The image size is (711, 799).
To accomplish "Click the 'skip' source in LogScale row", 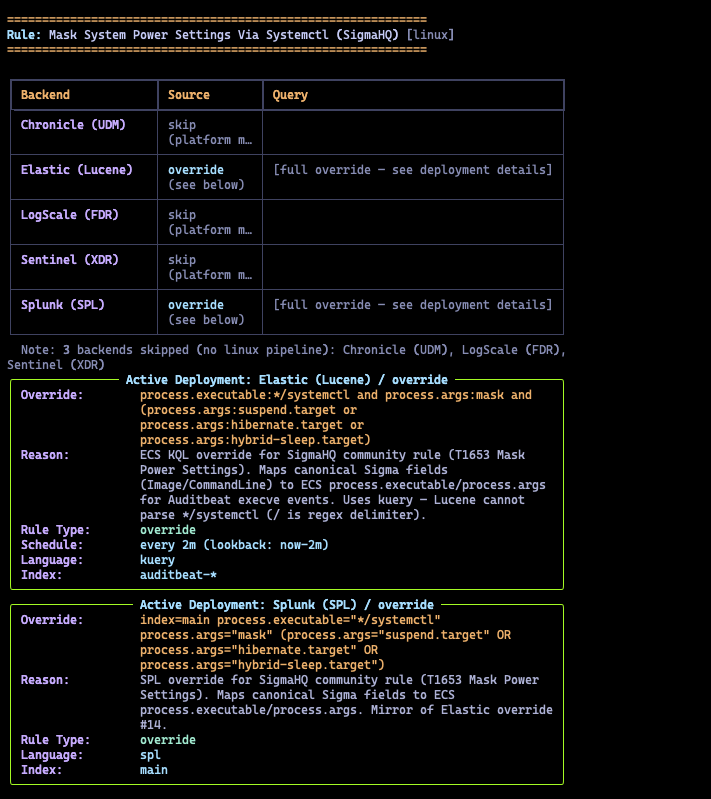I will tap(182, 215).
